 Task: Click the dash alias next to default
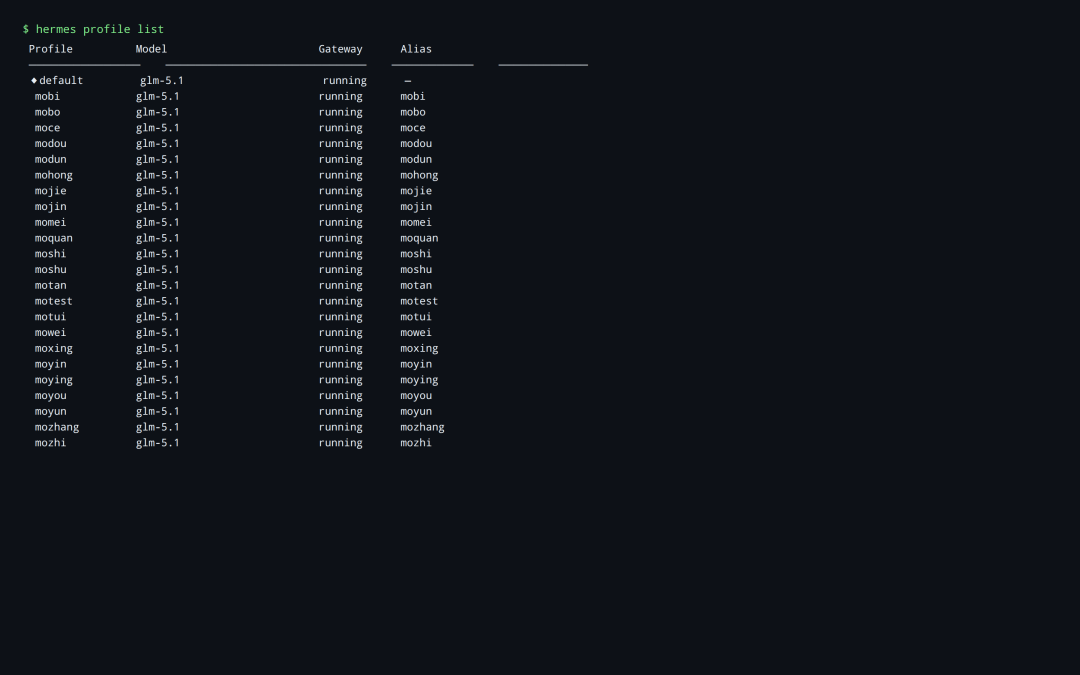[406, 80]
